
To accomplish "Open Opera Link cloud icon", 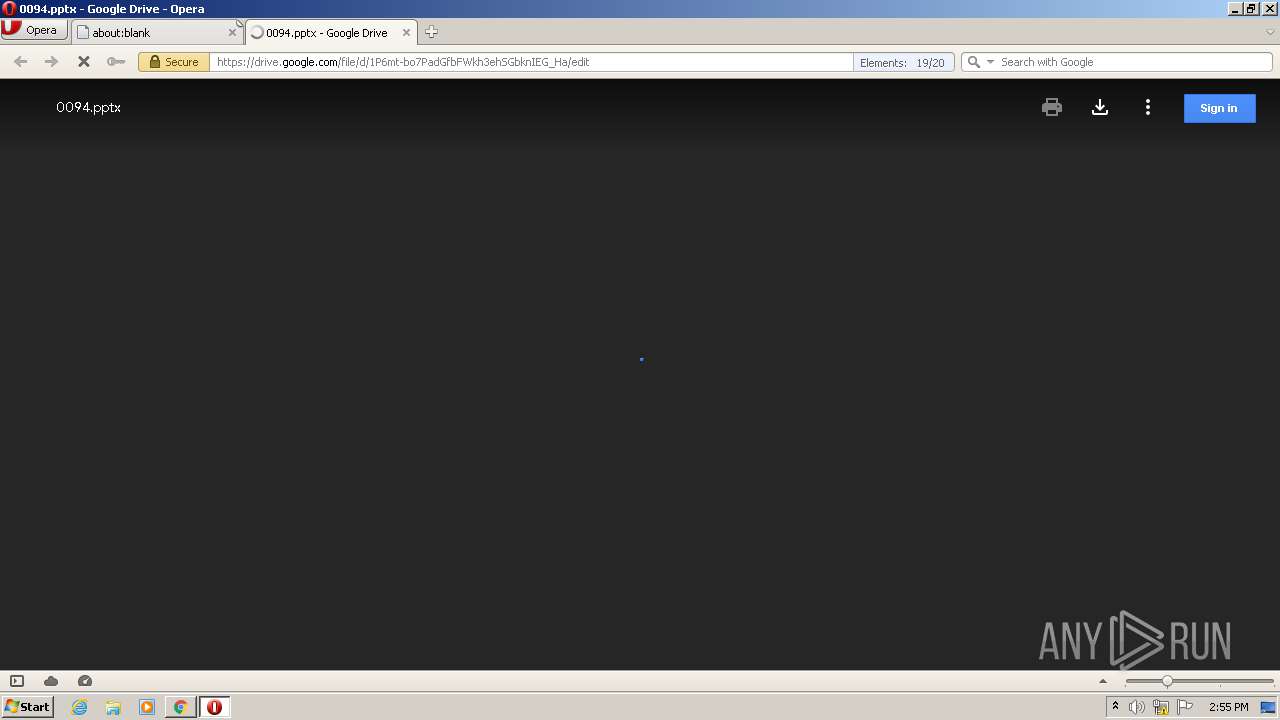I will 51,681.
